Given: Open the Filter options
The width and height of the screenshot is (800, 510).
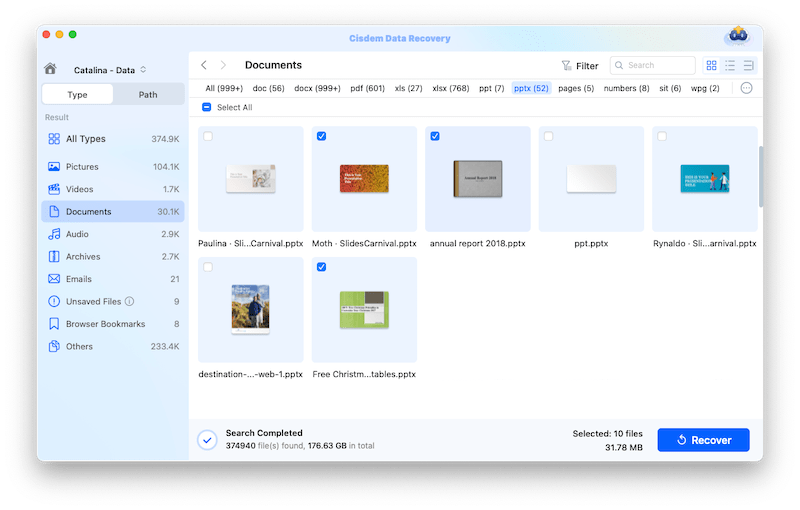Looking at the screenshot, I should point(580,66).
